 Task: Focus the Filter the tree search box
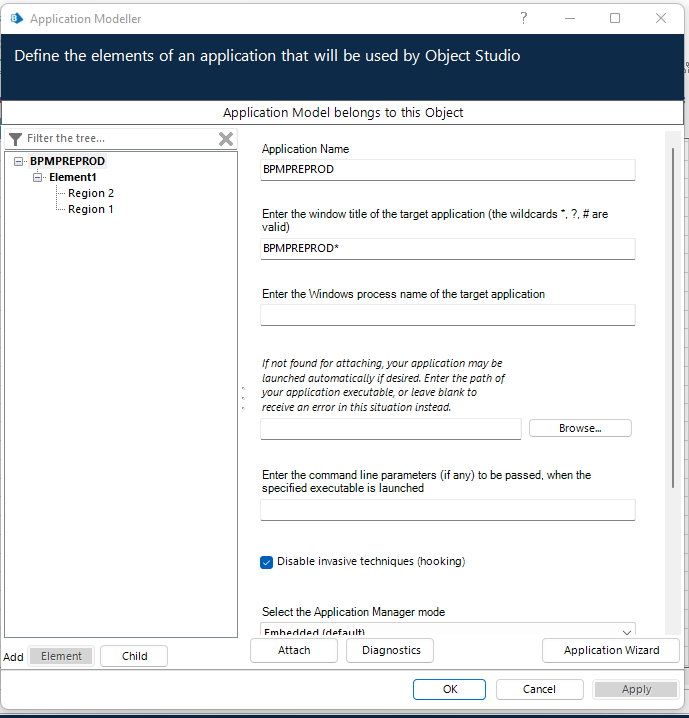(x=120, y=138)
